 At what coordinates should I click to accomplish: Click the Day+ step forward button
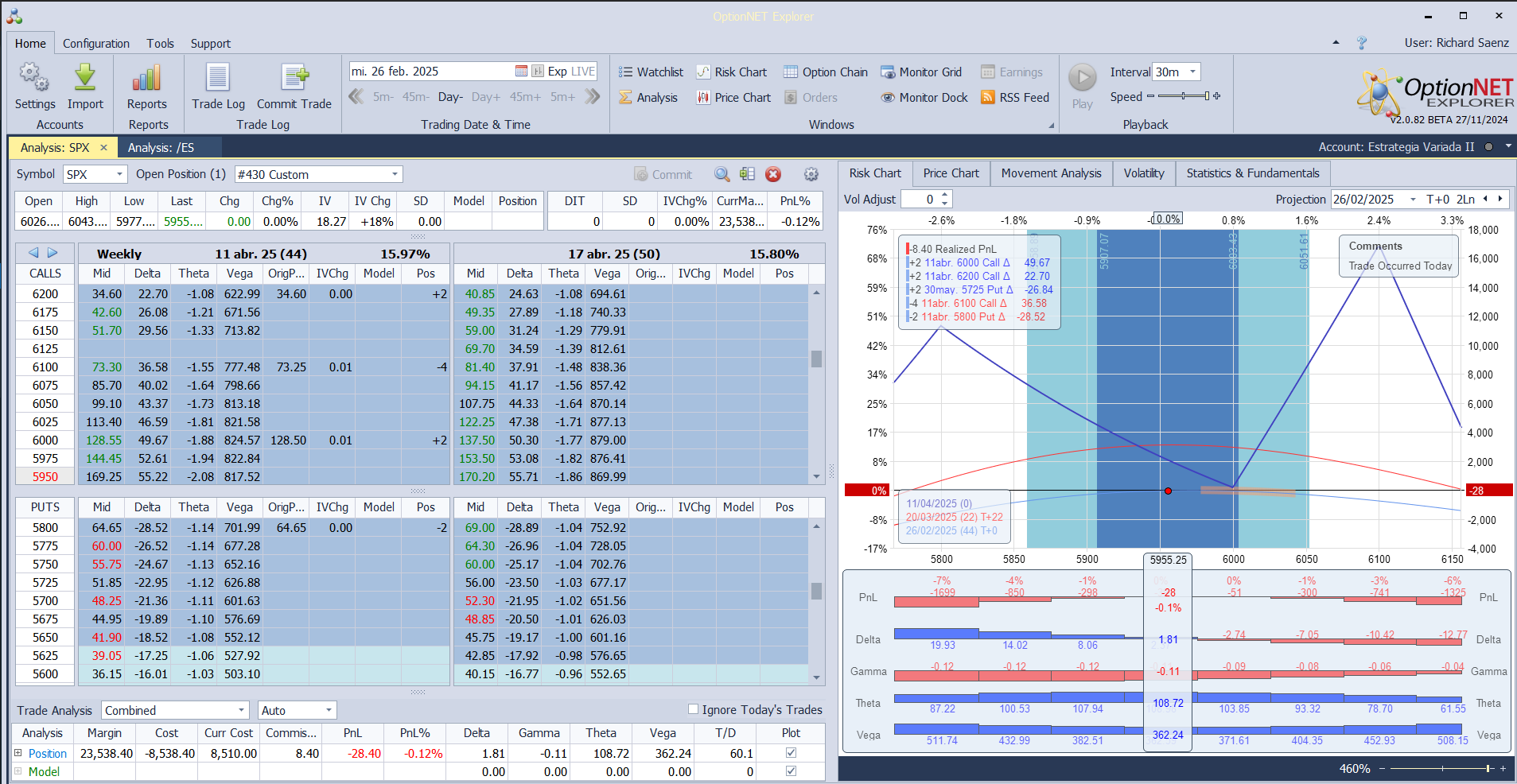pos(485,97)
